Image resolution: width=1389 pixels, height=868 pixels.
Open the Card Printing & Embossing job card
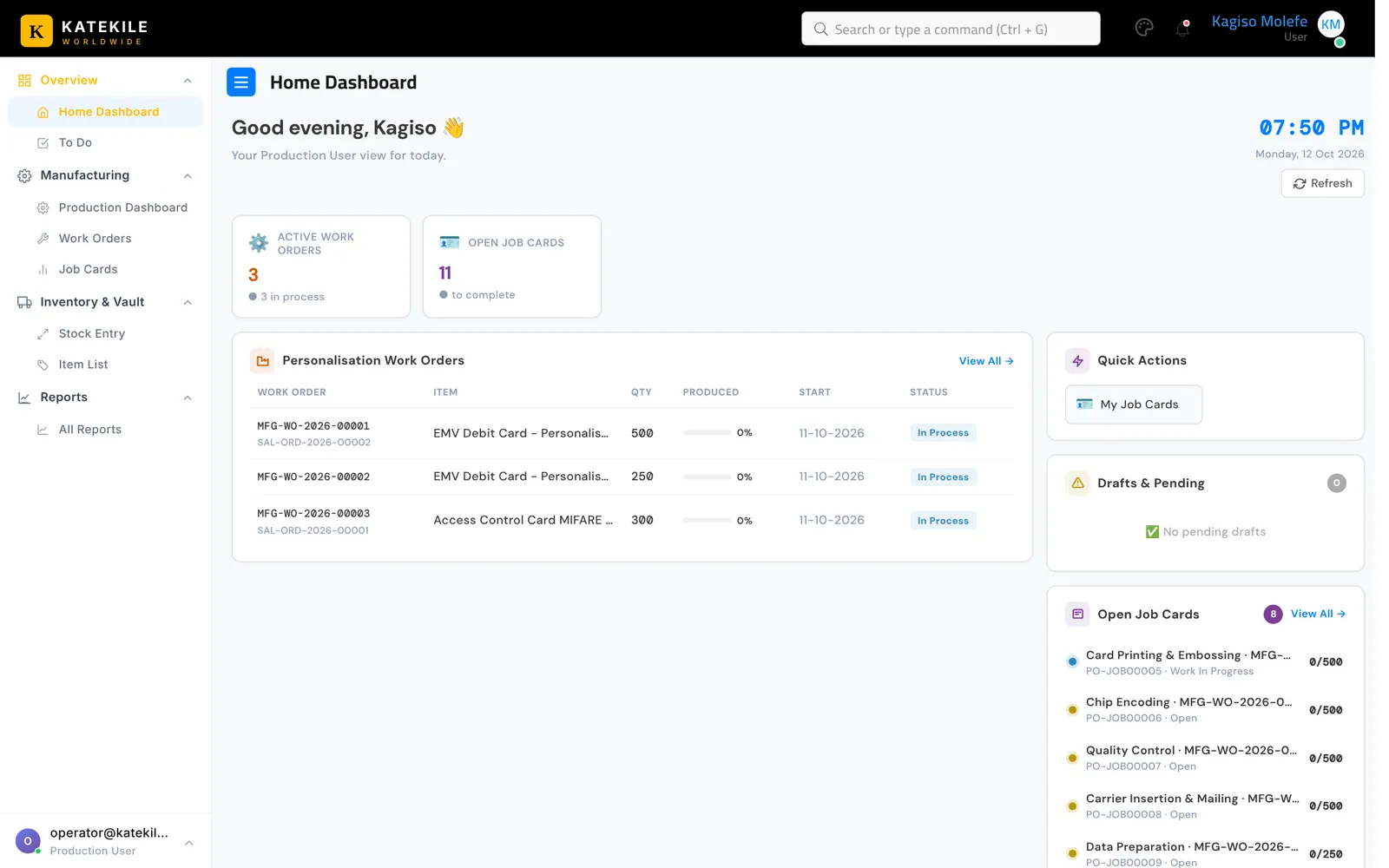tap(1205, 662)
